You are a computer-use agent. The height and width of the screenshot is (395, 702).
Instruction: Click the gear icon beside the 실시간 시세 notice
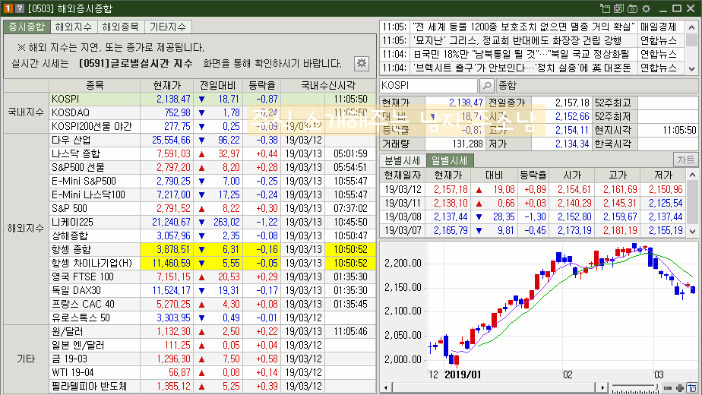pos(361,63)
